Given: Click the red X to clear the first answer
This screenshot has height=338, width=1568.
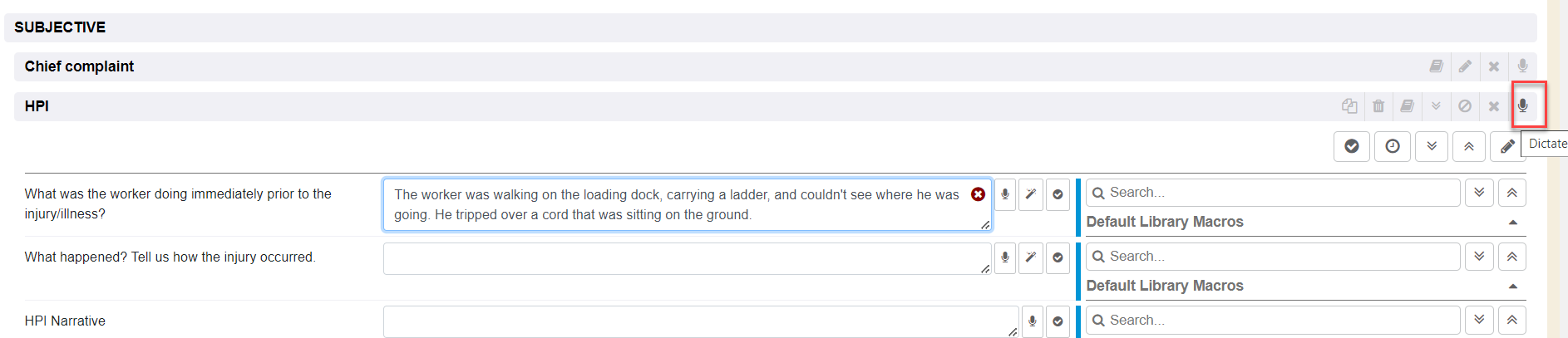Looking at the screenshot, I should click(978, 194).
